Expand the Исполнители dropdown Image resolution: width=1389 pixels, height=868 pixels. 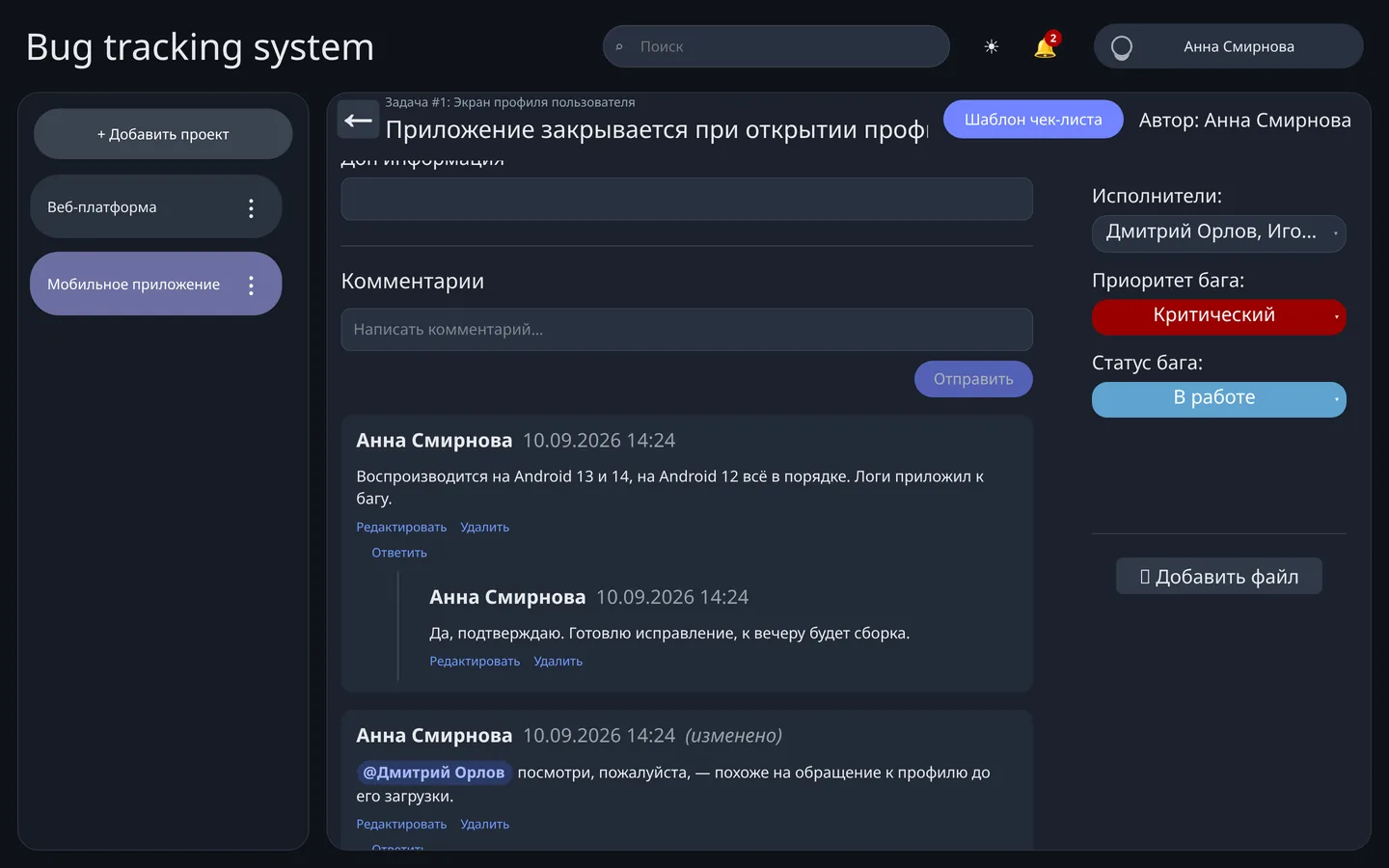pyautogui.click(x=1218, y=232)
